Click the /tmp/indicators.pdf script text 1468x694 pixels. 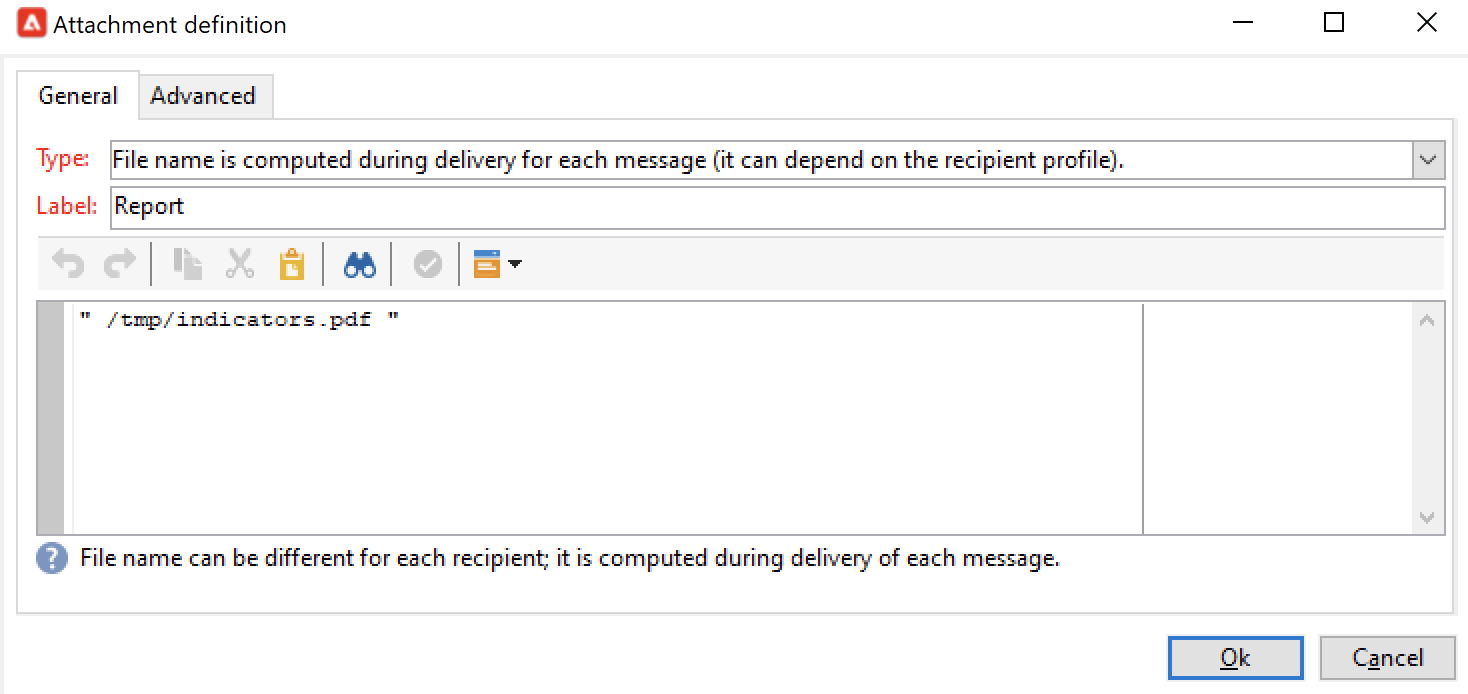(239, 320)
